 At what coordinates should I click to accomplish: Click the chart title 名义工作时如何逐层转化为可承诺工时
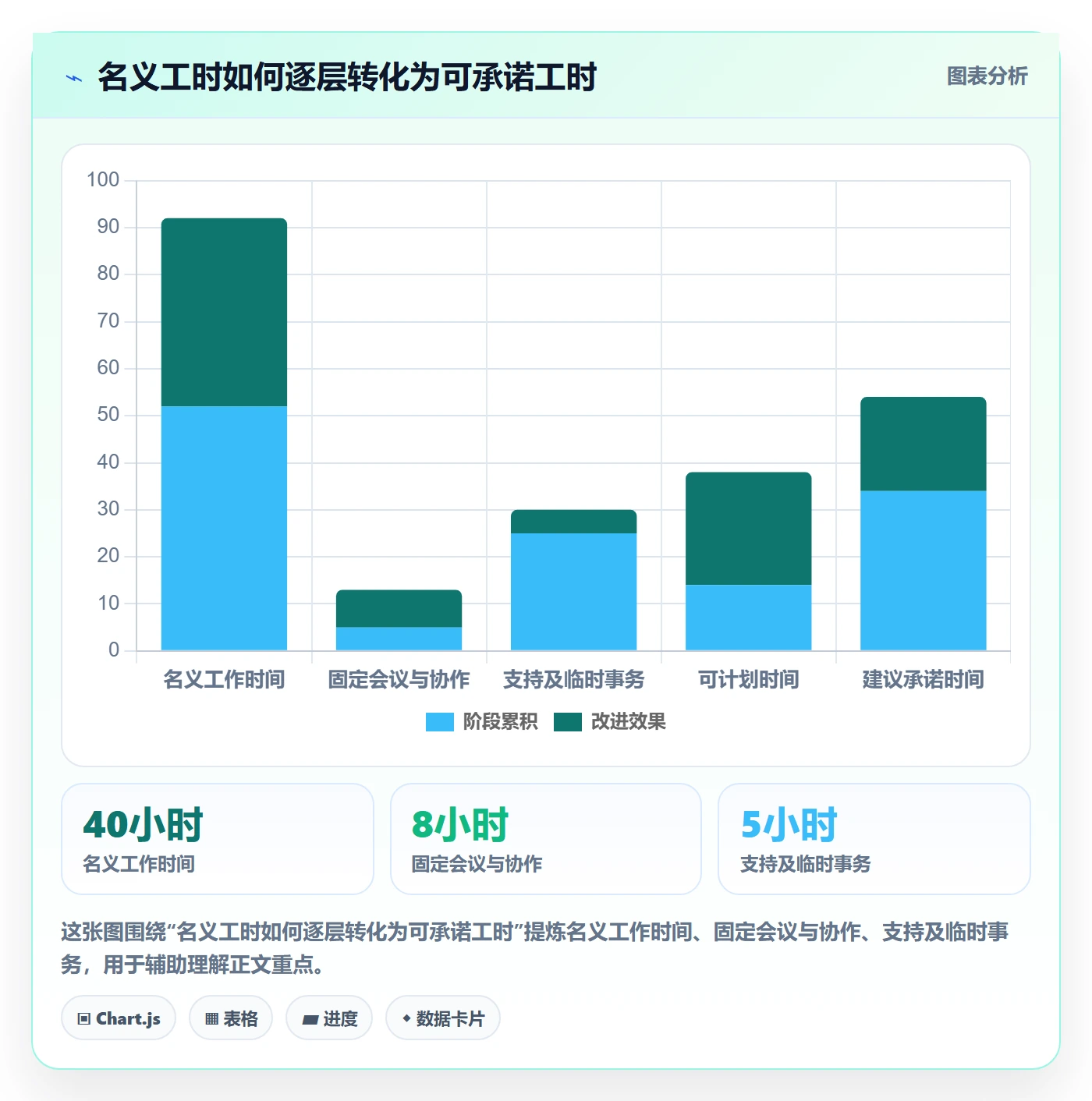(347, 77)
